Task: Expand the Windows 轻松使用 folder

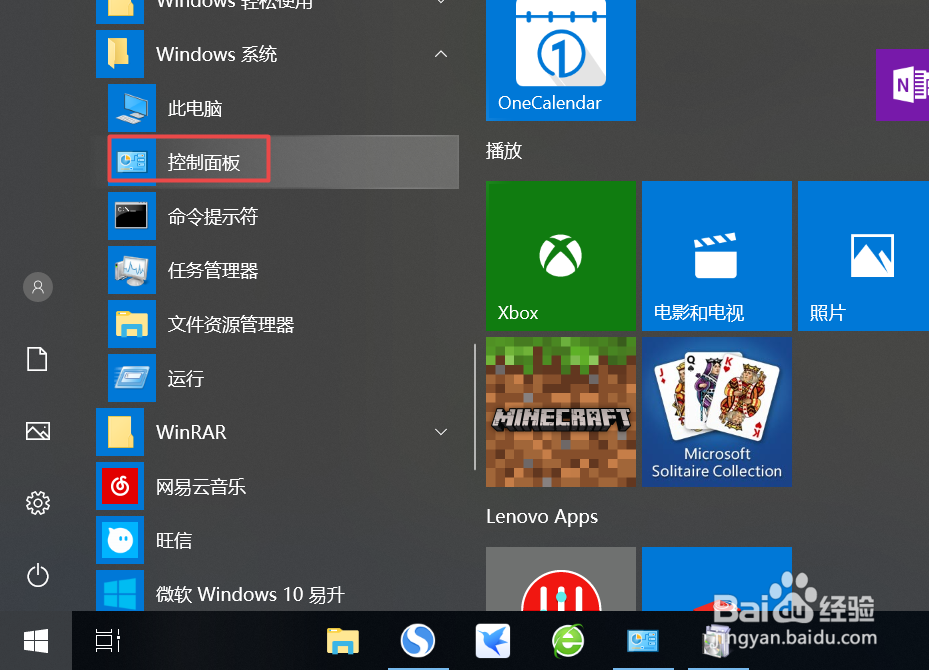Action: click(x=441, y=2)
